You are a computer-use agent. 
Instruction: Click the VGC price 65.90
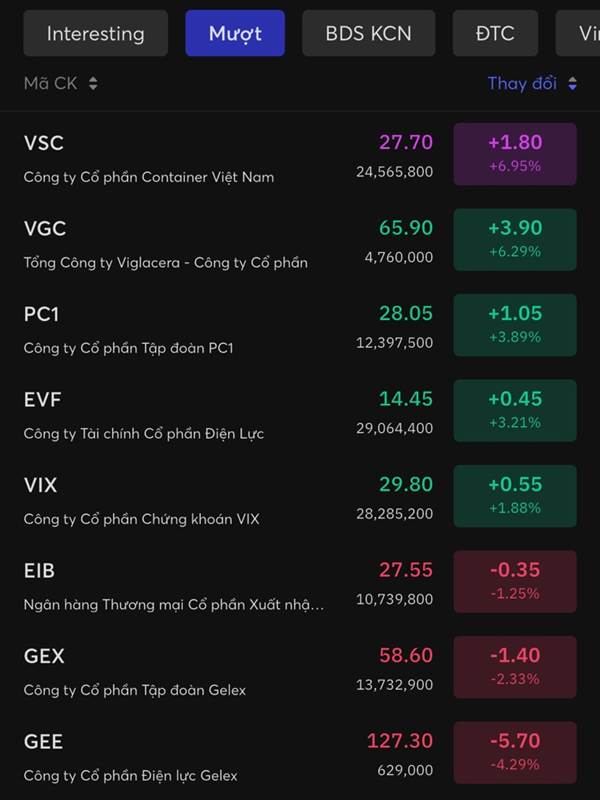point(406,228)
